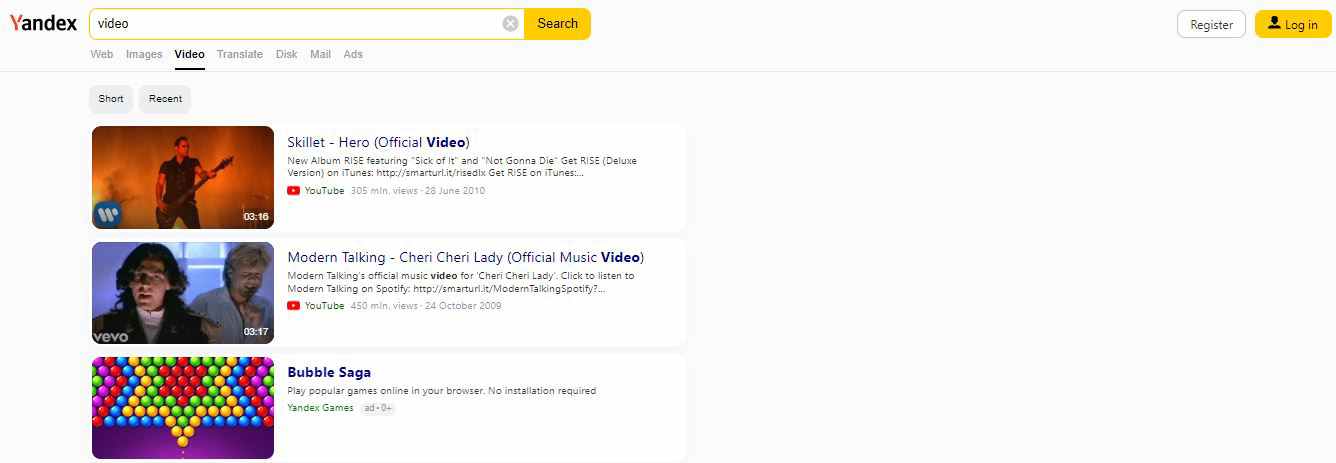Click YouTube icon under Modern Talking result
1336x463 pixels.
click(x=293, y=306)
